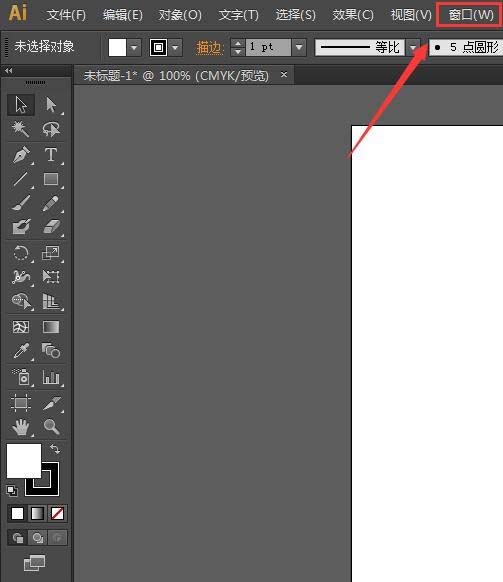Select the Symbol Sprayer tool
Image resolution: width=503 pixels, height=582 pixels.
pos(21,377)
